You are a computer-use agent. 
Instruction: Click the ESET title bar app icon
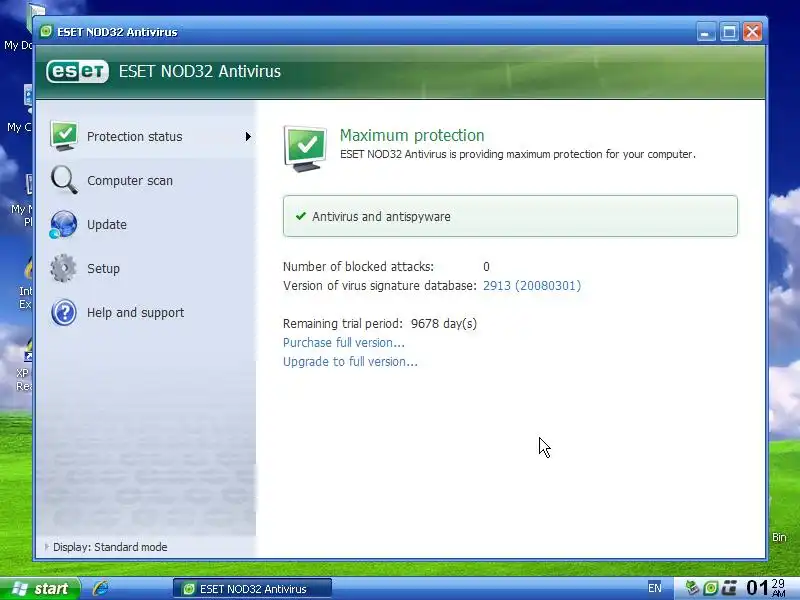tap(46, 31)
